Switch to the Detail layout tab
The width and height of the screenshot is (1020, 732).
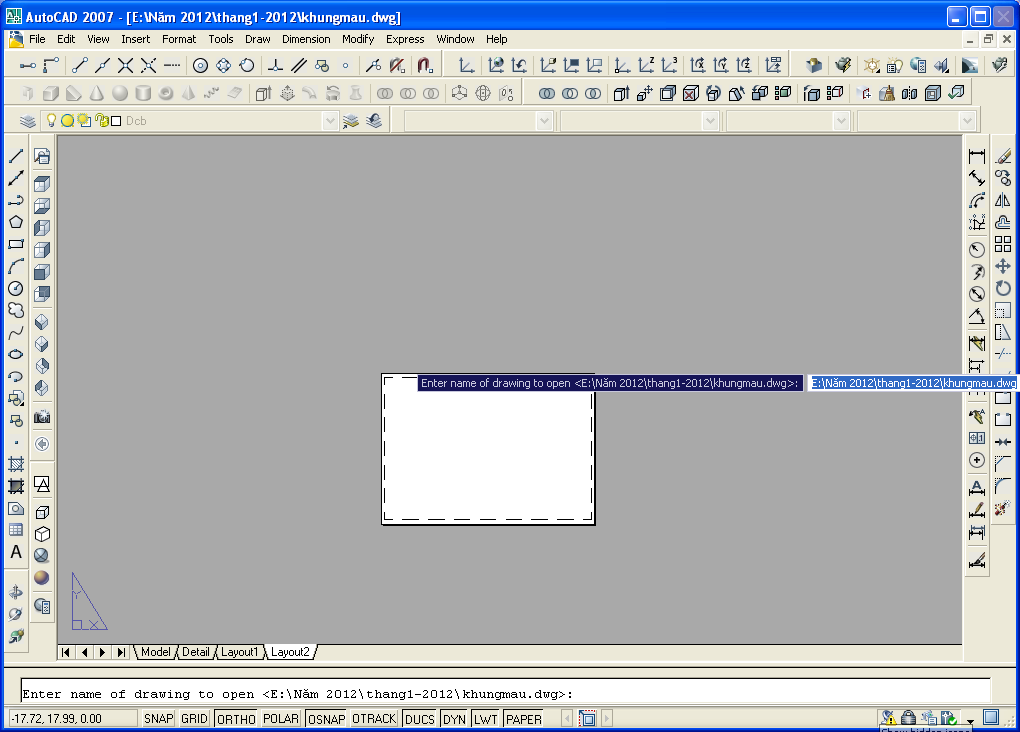[x=196, y=652]
